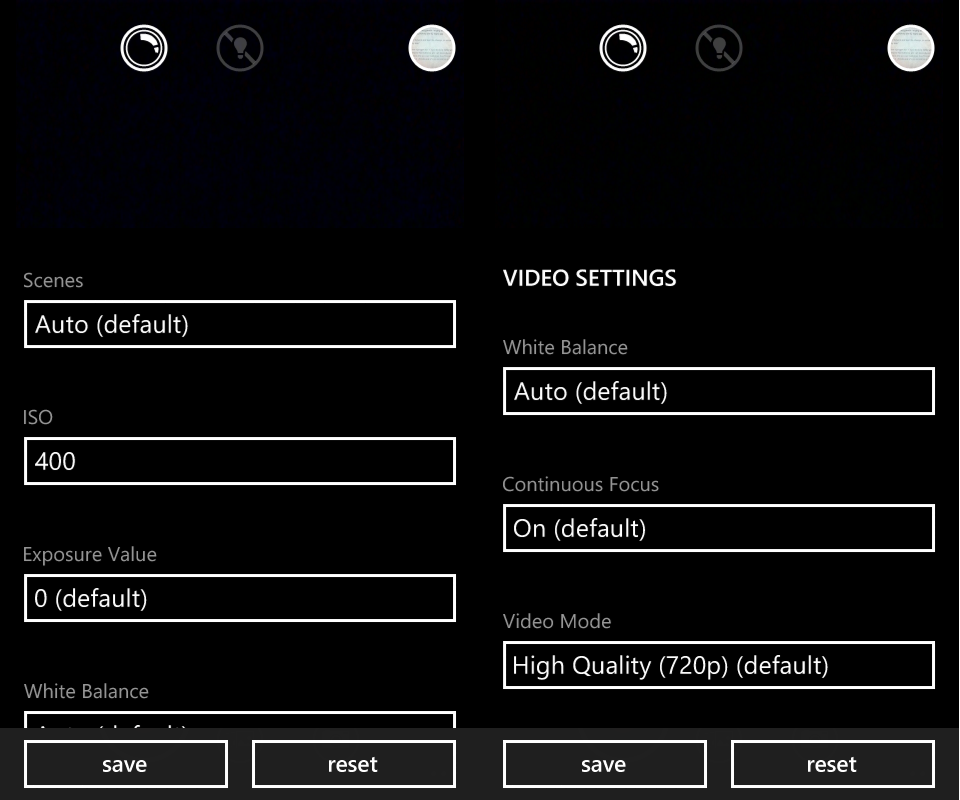960x800 pixels.
Task: Open the last capture thumbnail on photo screen
Action: [x=431, y=47]
